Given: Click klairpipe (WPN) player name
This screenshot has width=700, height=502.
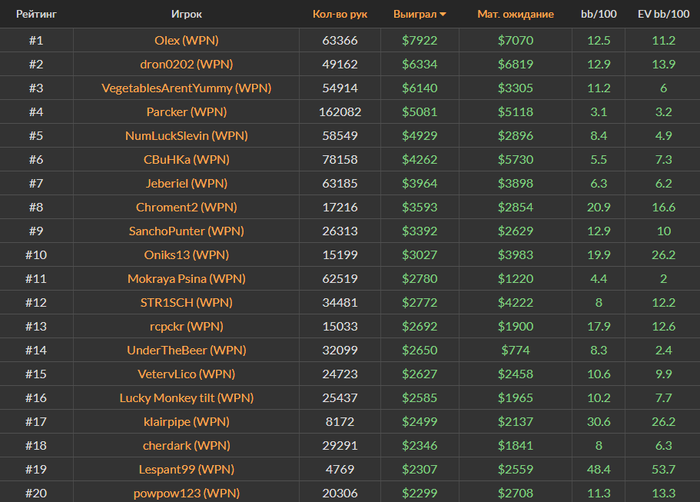Looking at the screenshot, I should (x=187, y=422).
